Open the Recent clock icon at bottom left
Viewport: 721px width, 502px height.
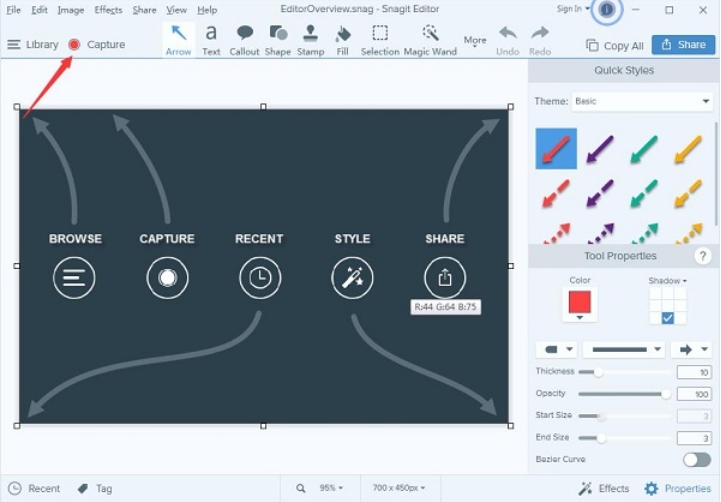pos(15,488)
